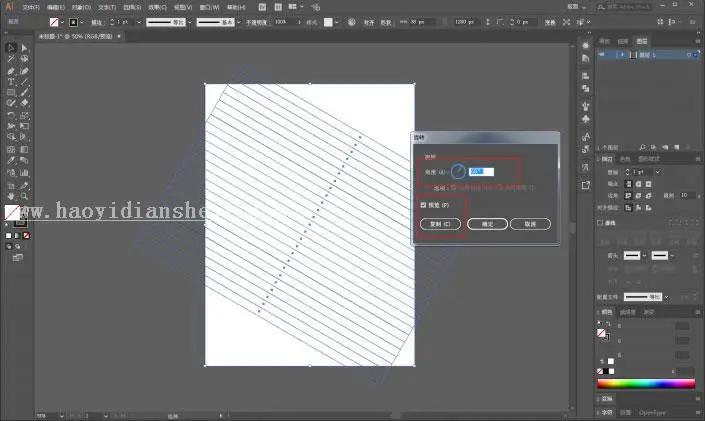Click the Recolor Artwork wheel icon in control bar

(x=352, y=22)
